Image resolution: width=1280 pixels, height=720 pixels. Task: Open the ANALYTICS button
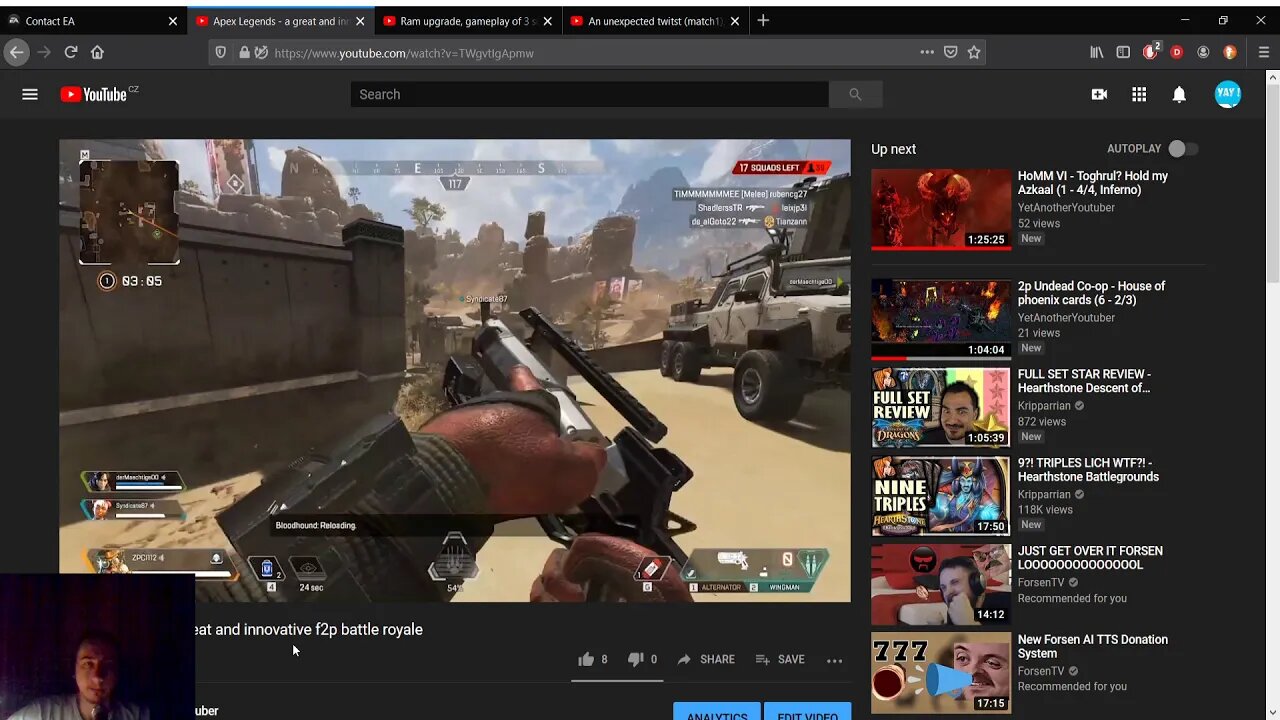click(716, 712)
